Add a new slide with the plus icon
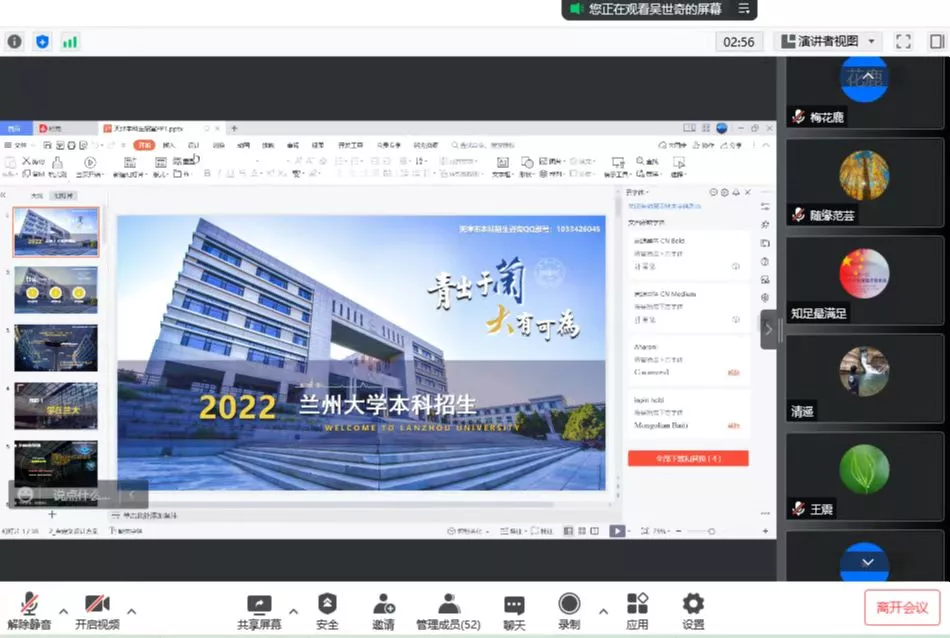 coord(52,514)
